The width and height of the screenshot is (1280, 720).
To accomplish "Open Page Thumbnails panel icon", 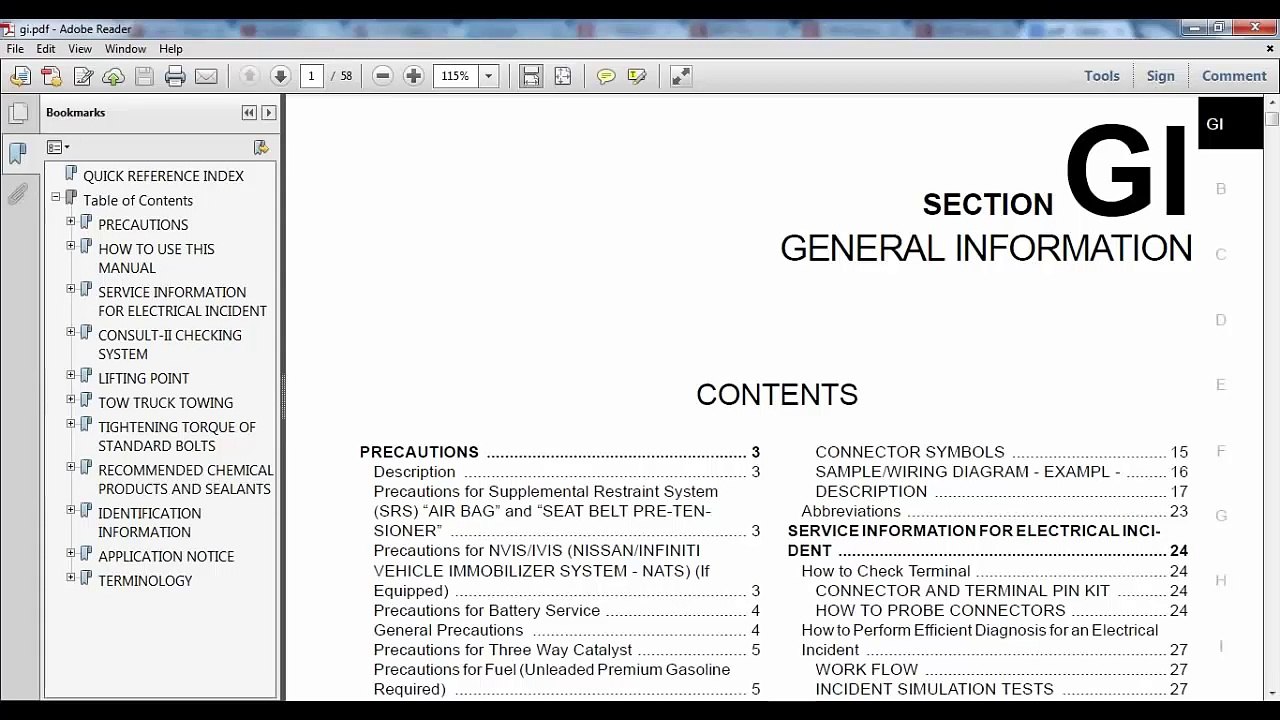I will (19, 113).
